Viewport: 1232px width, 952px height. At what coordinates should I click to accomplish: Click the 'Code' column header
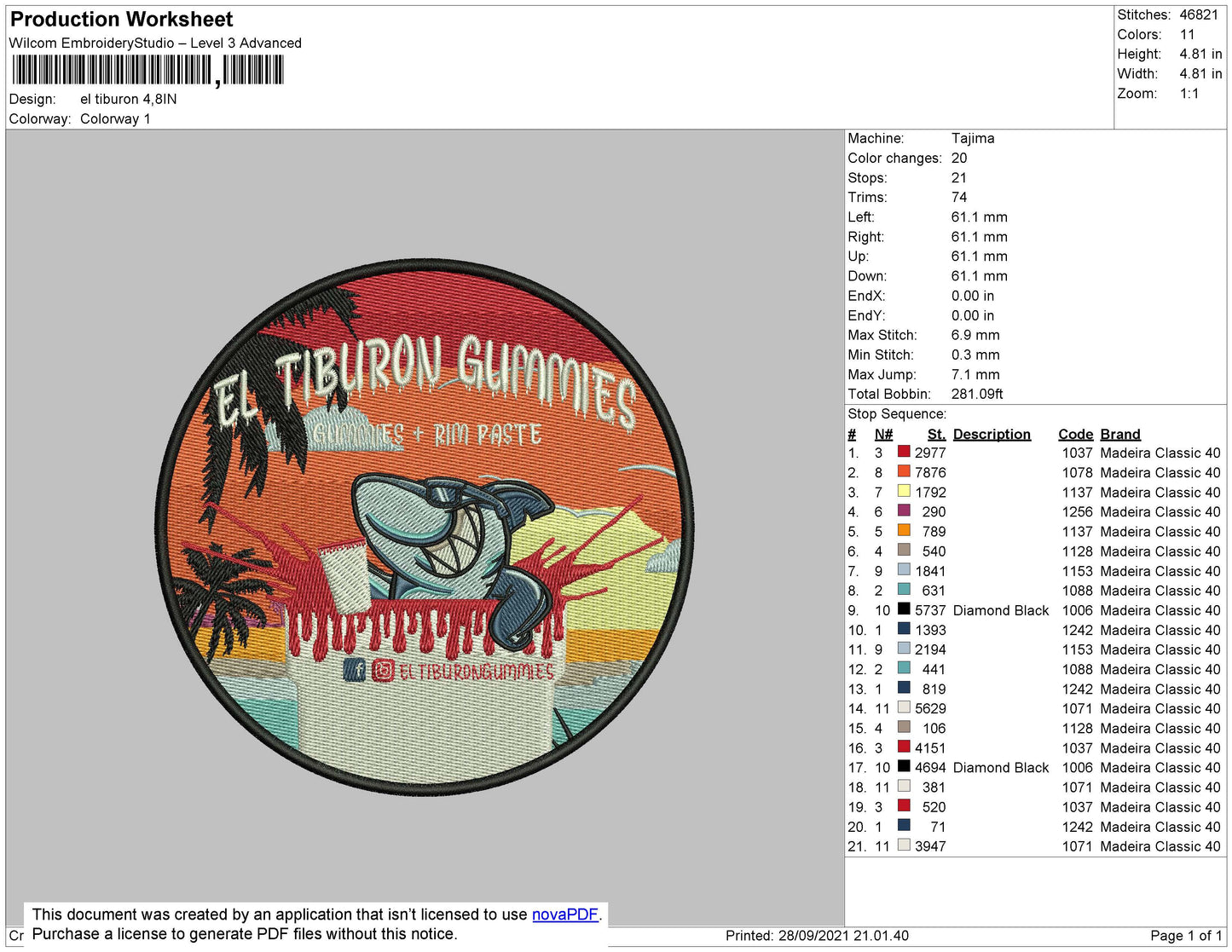pos(1075,434)
